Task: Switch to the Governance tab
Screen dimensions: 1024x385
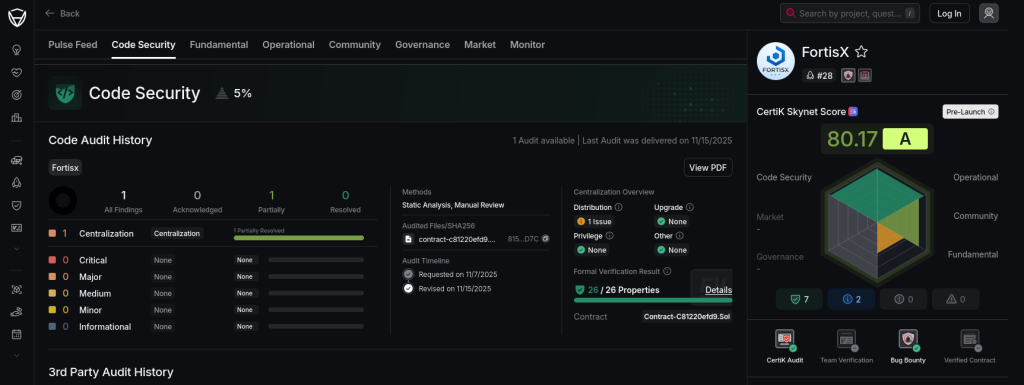Action: click(x=423, y=44)
